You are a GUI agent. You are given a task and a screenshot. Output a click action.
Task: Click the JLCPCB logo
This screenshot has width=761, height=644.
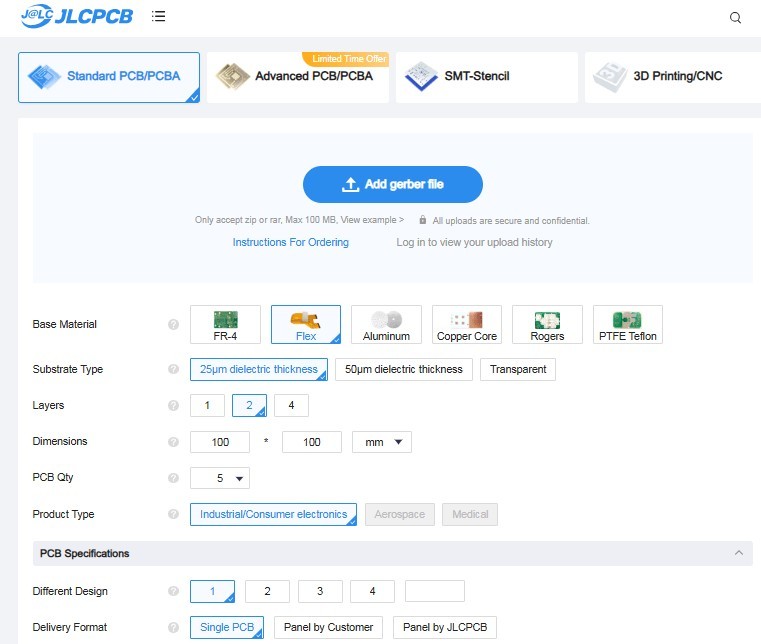click(77, 16)
